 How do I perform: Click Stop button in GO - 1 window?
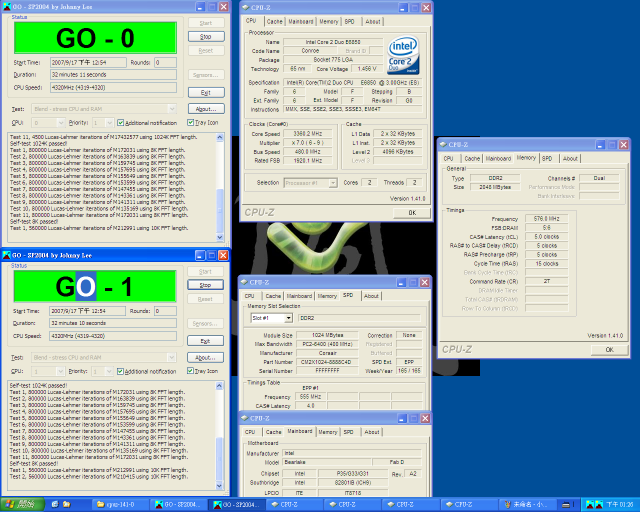coord(205,285)
